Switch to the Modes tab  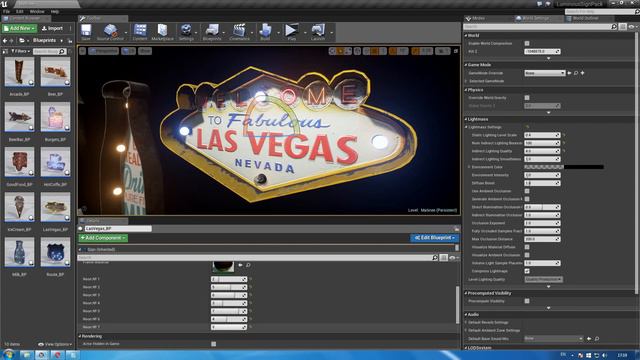[x=478, y=18]
